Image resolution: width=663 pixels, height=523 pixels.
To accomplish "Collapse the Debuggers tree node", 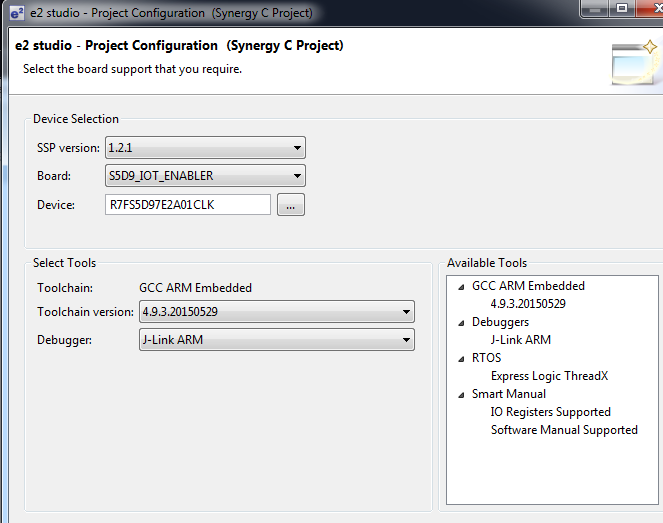I will (461, 323).
